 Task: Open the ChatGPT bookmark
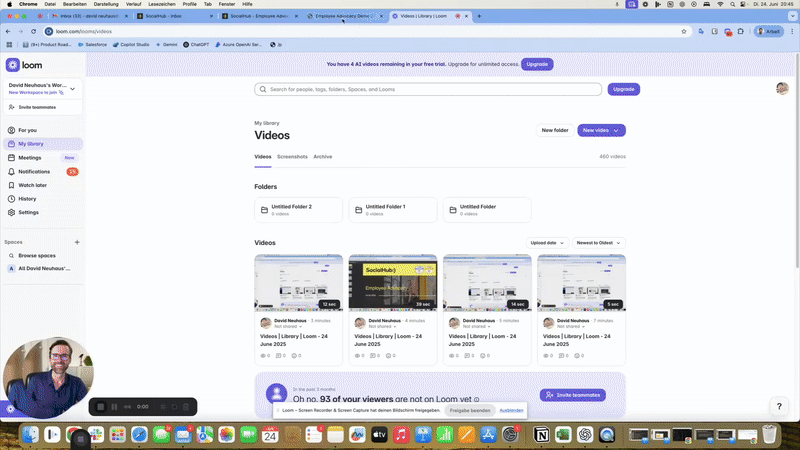(196, 44)
